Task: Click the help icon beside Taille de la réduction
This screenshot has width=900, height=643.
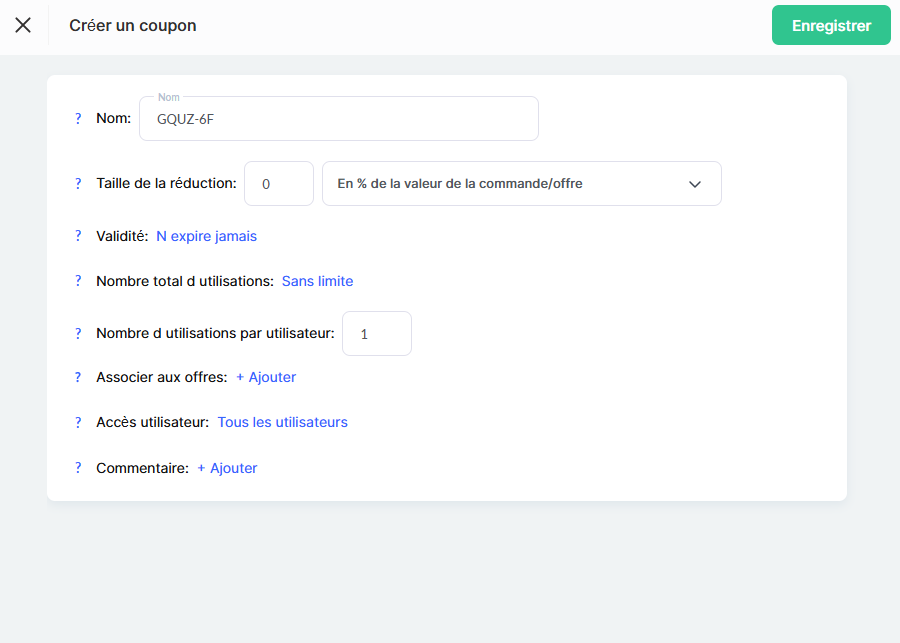Action: pyautogui.click(x=78, y=183)
